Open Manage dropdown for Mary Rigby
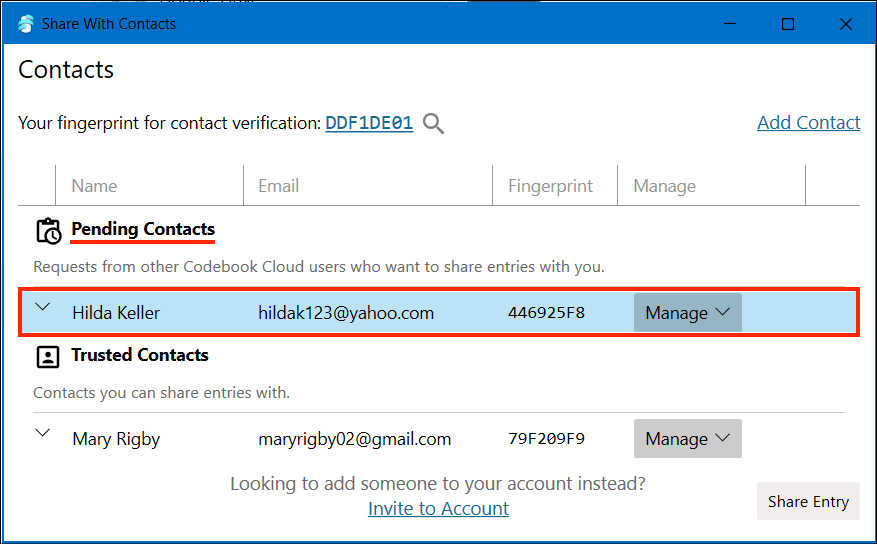Image resolution: width=877 pixels, height=544 pixels. pyautogui.click(x=687, y=438)
